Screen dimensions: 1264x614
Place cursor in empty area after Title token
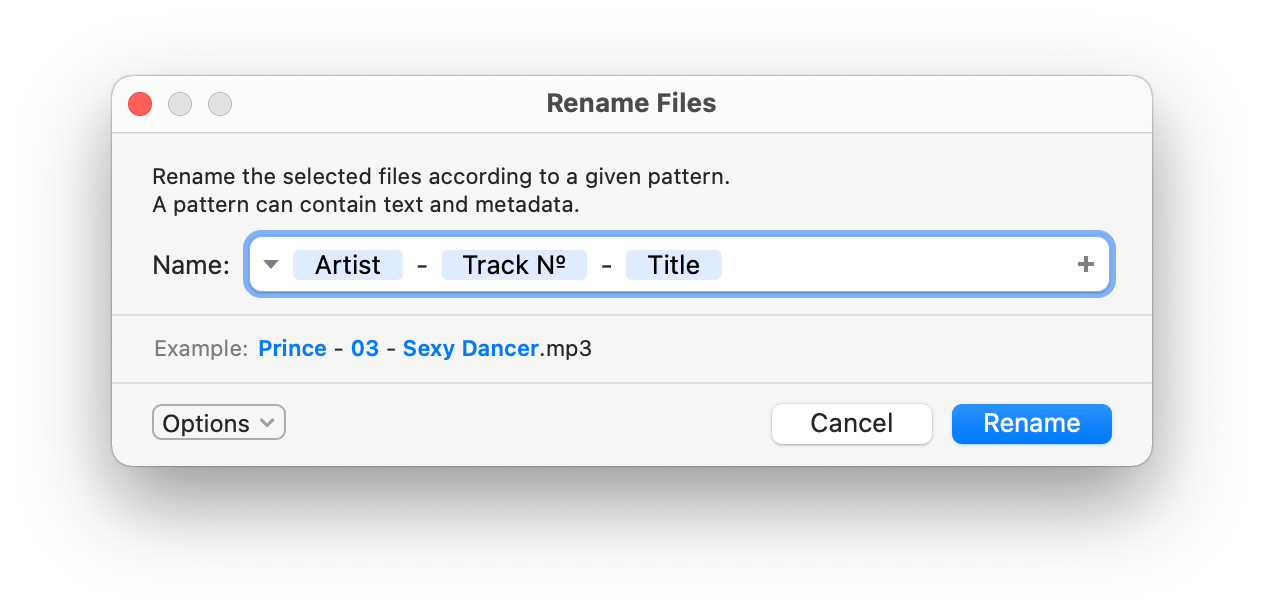[895, 265]
